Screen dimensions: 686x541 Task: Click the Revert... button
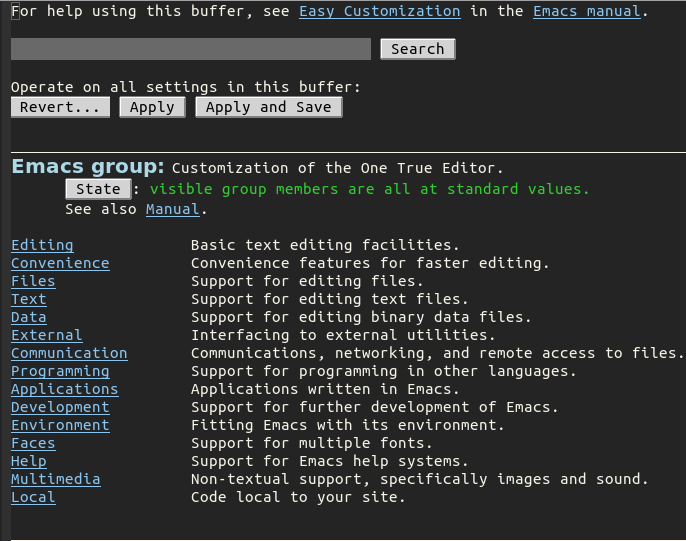click(x=60, y=107)
